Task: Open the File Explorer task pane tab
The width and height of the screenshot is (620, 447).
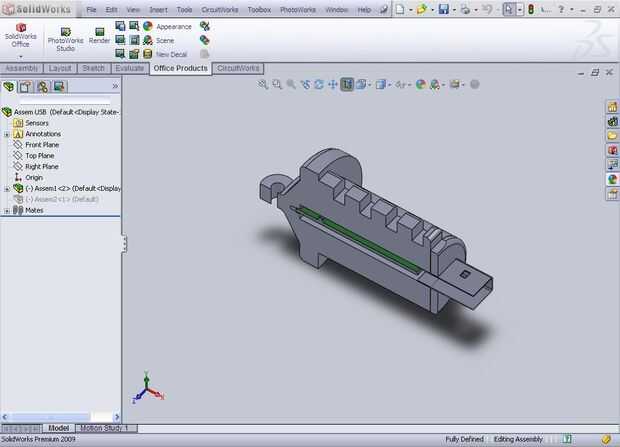Action: coord(612,136)
